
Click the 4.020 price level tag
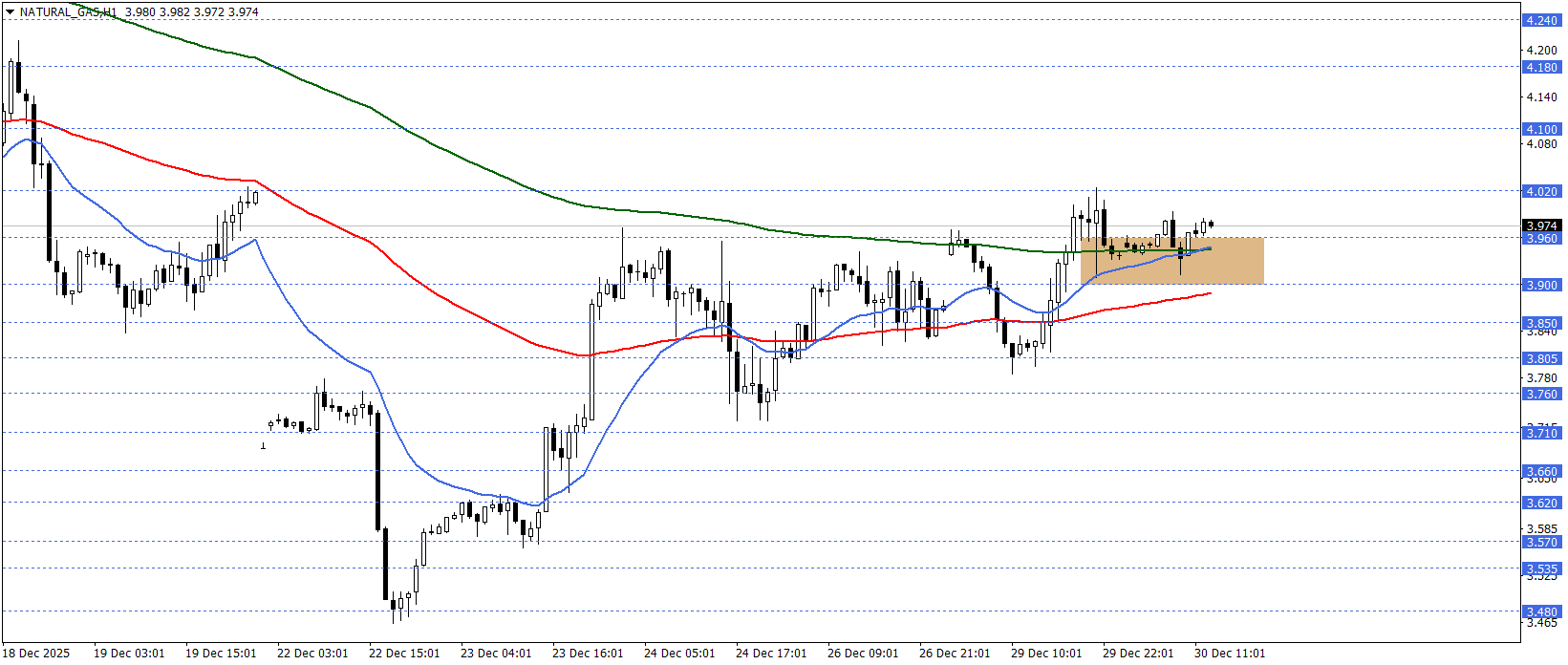[1541, 191]
